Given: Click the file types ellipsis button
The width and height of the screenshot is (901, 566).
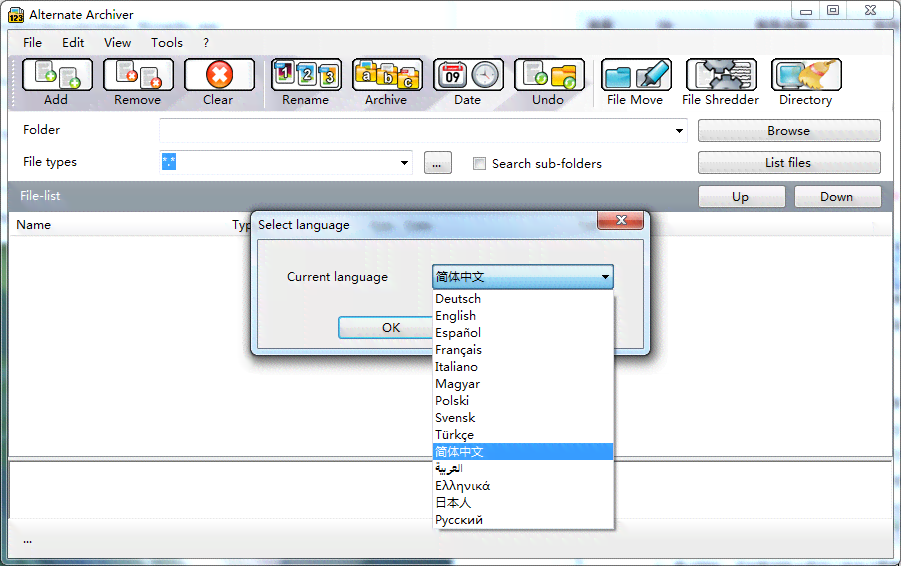Looking at the screenshot, I should (437, 163).
